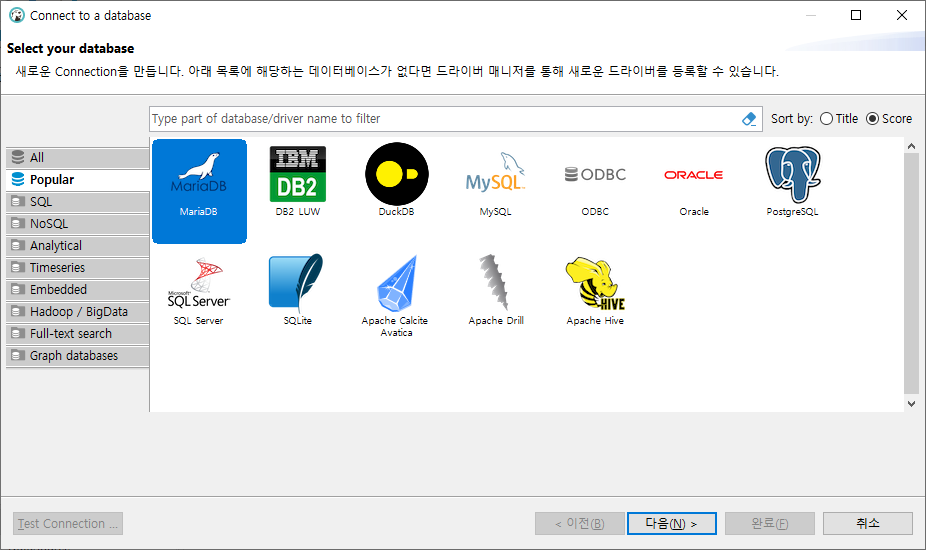This screenshot has width=926, height=550.
Task: Switch to the Popular category
Action: click(x=77, y=180)
